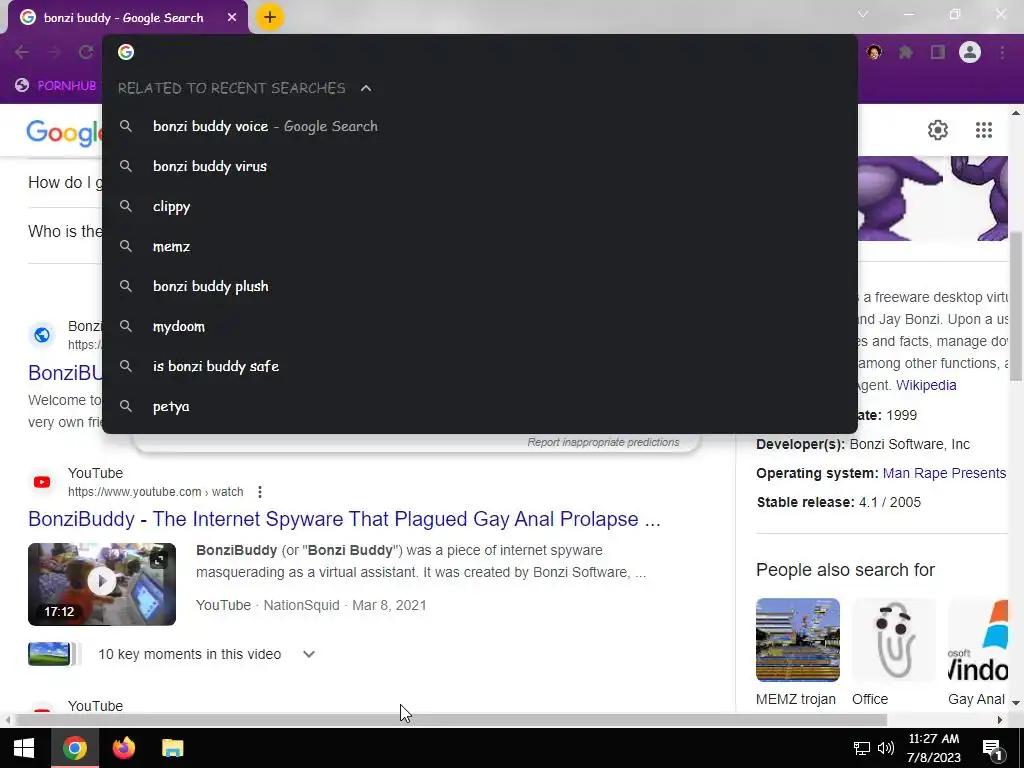Open Google apps grid
Screen dimensions: 1024x768
coord(984,130)
